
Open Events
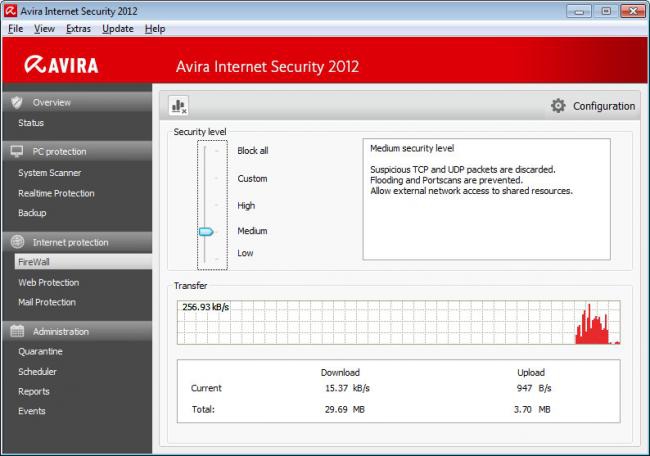click(32, 411)
